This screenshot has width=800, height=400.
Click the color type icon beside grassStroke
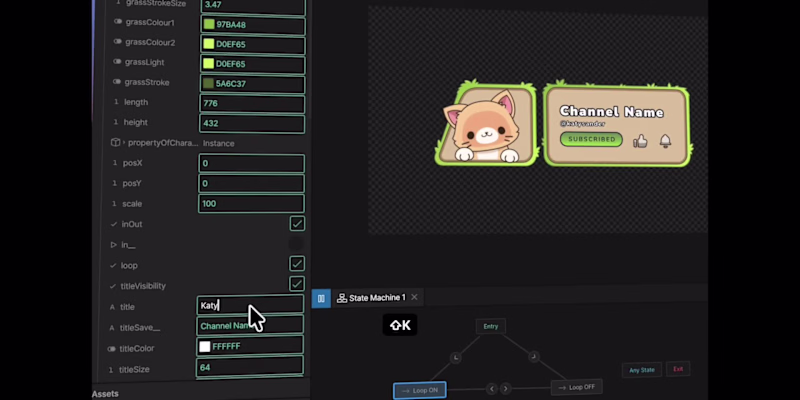click(x=117, y=82)
